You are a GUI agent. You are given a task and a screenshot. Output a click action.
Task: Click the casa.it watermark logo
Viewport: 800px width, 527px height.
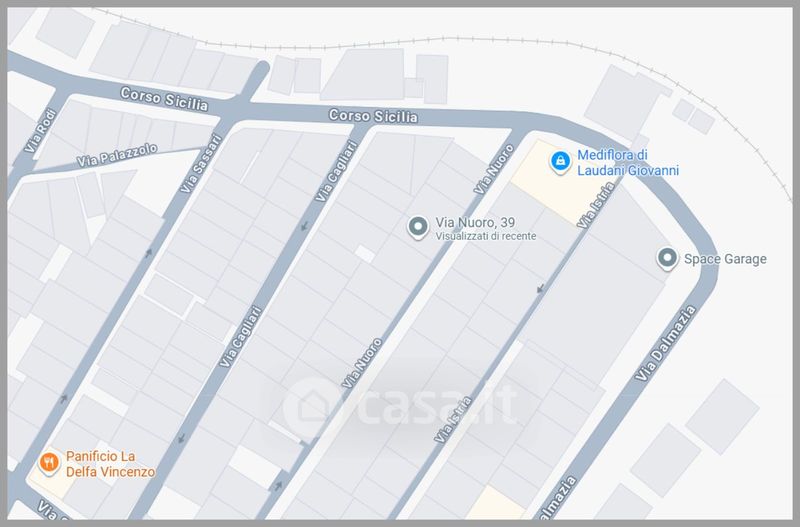[x=399, y=406]
